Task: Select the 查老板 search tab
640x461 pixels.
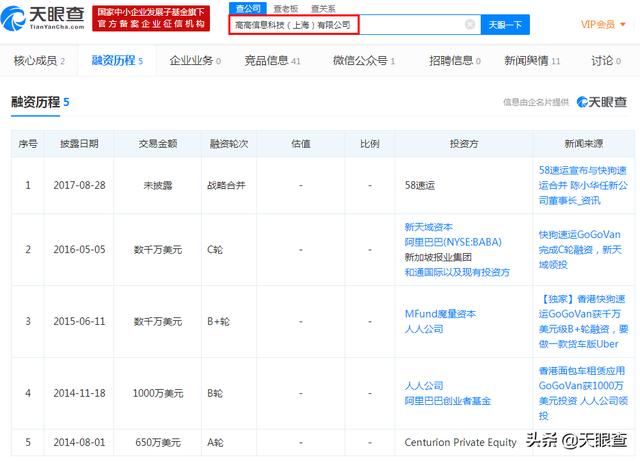Action: click(285, 9)
